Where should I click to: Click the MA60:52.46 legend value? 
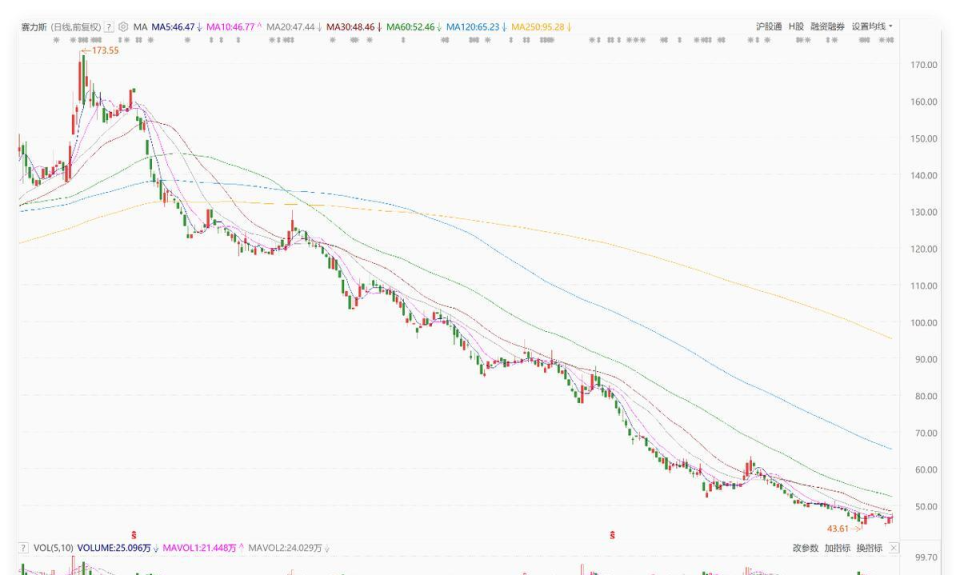[410, 27]
